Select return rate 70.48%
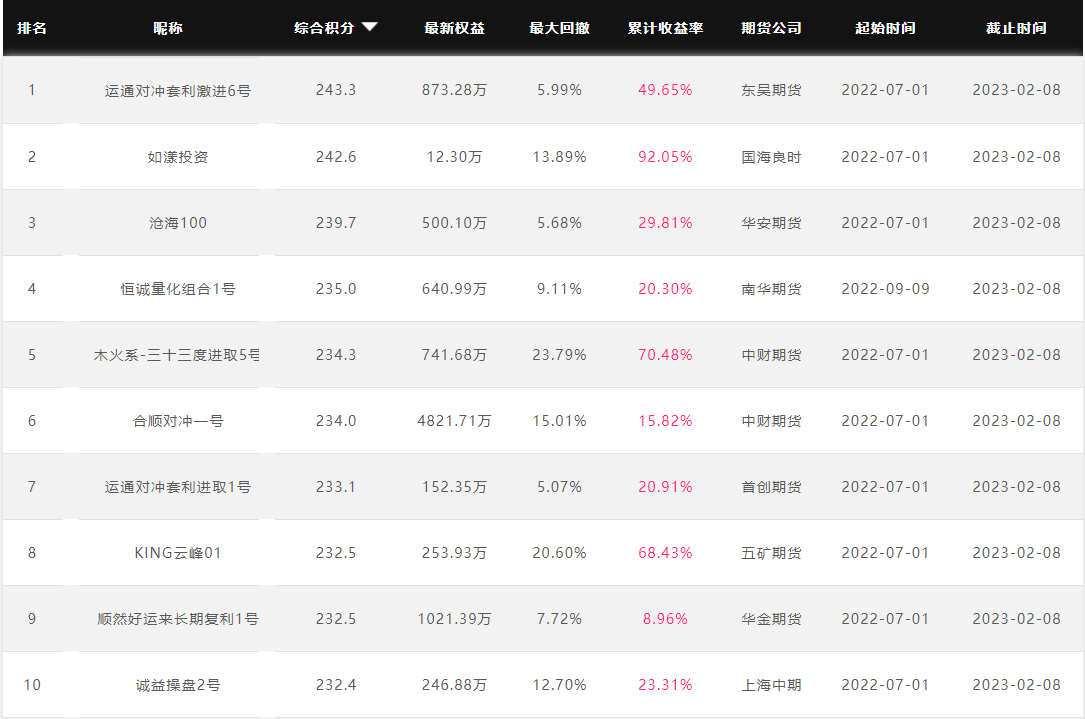 (665, 355)
